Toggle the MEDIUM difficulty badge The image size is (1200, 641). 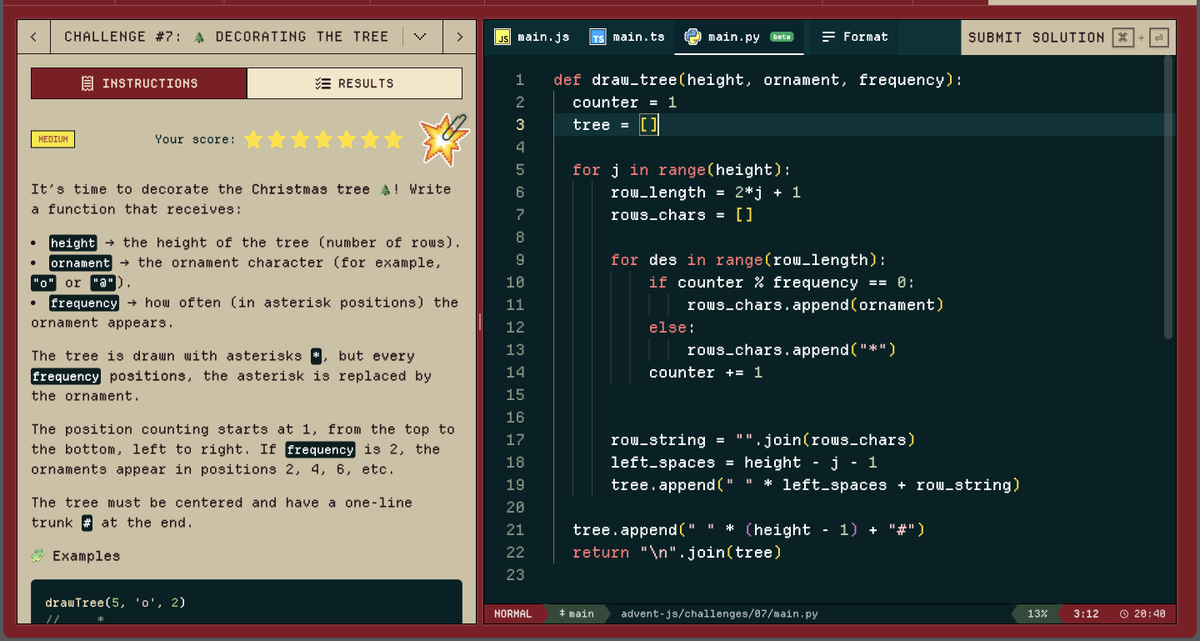click(53, 139)
